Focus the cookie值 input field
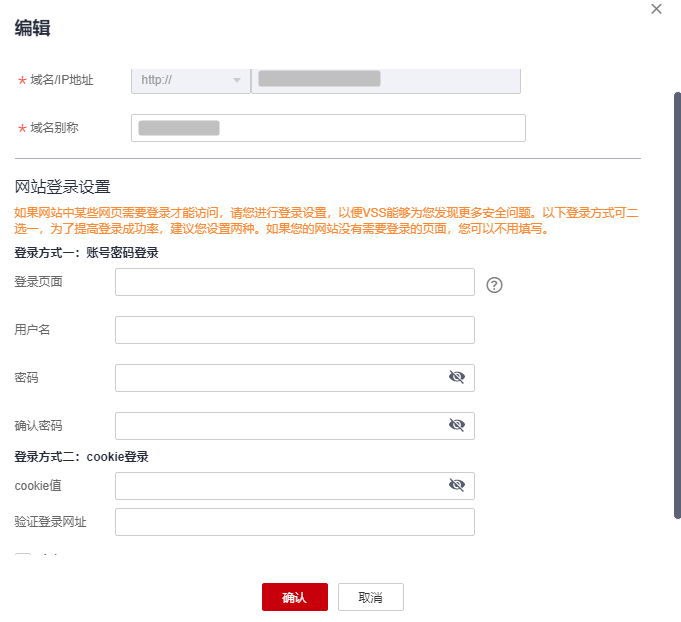The height and width of the screenshot is (622, 681). coord(280,486)
